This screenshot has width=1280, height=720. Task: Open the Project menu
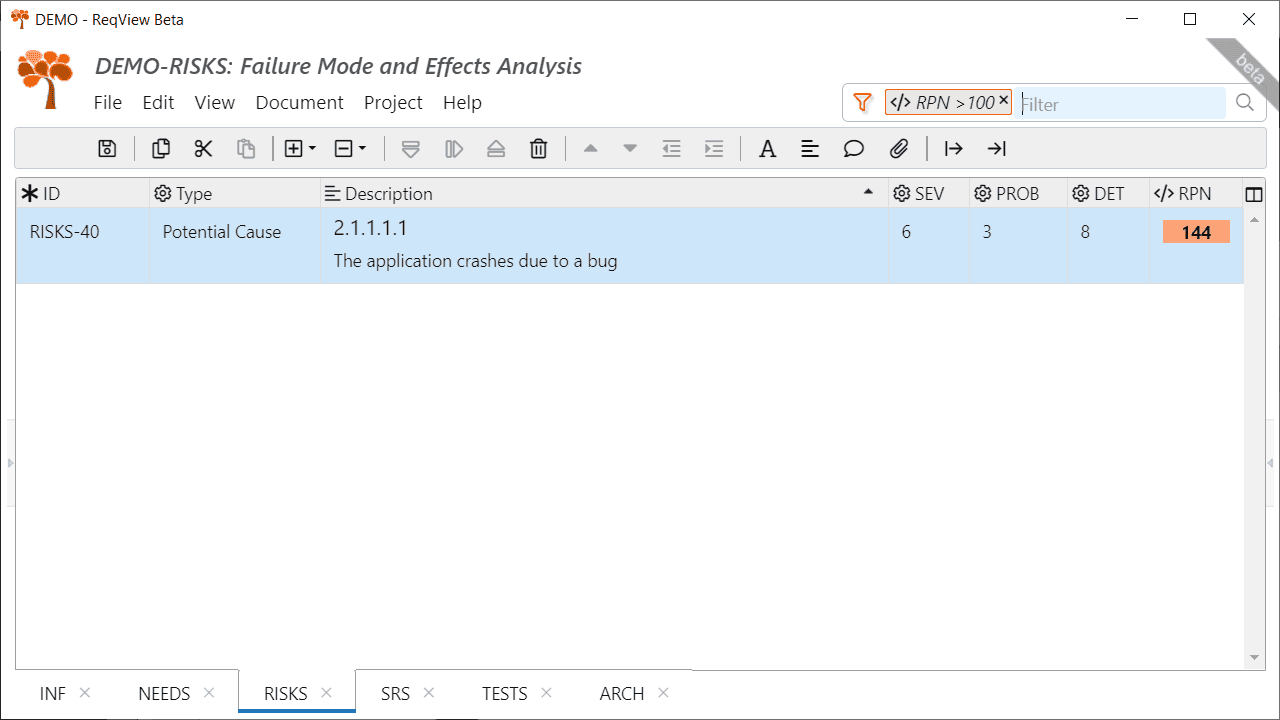tap(393, 103)
